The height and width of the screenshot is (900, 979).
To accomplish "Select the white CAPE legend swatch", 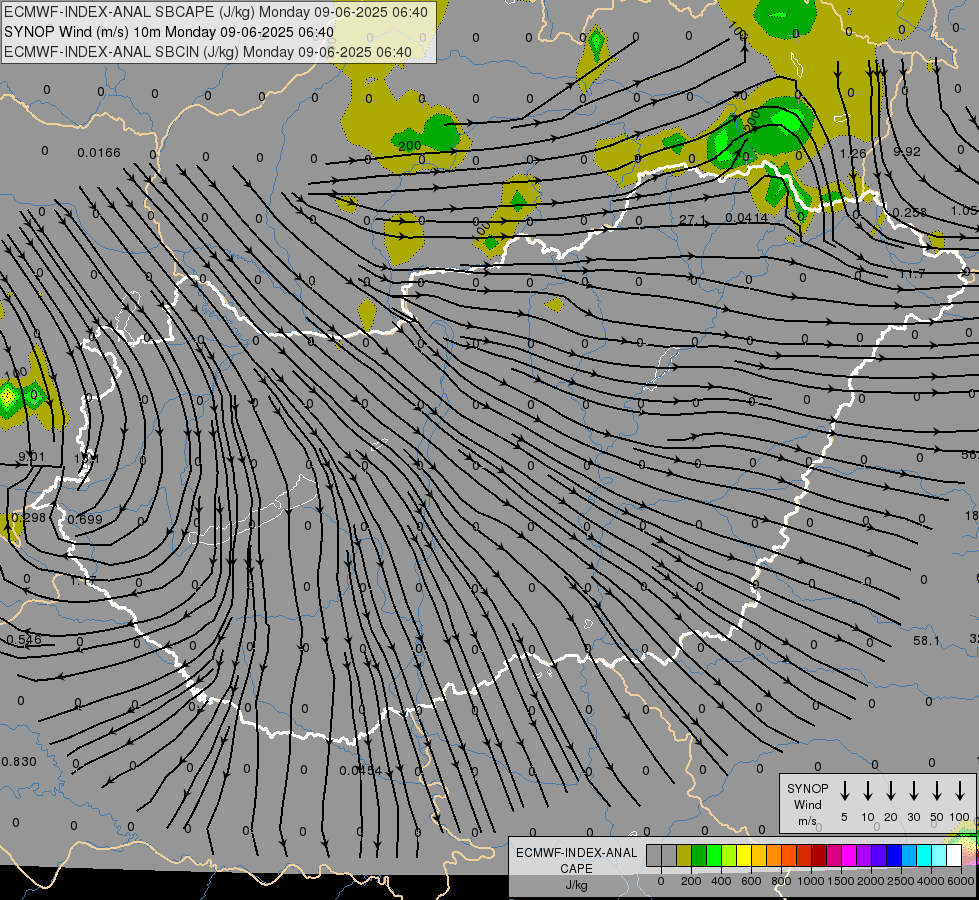I will [x=955, y=856].
